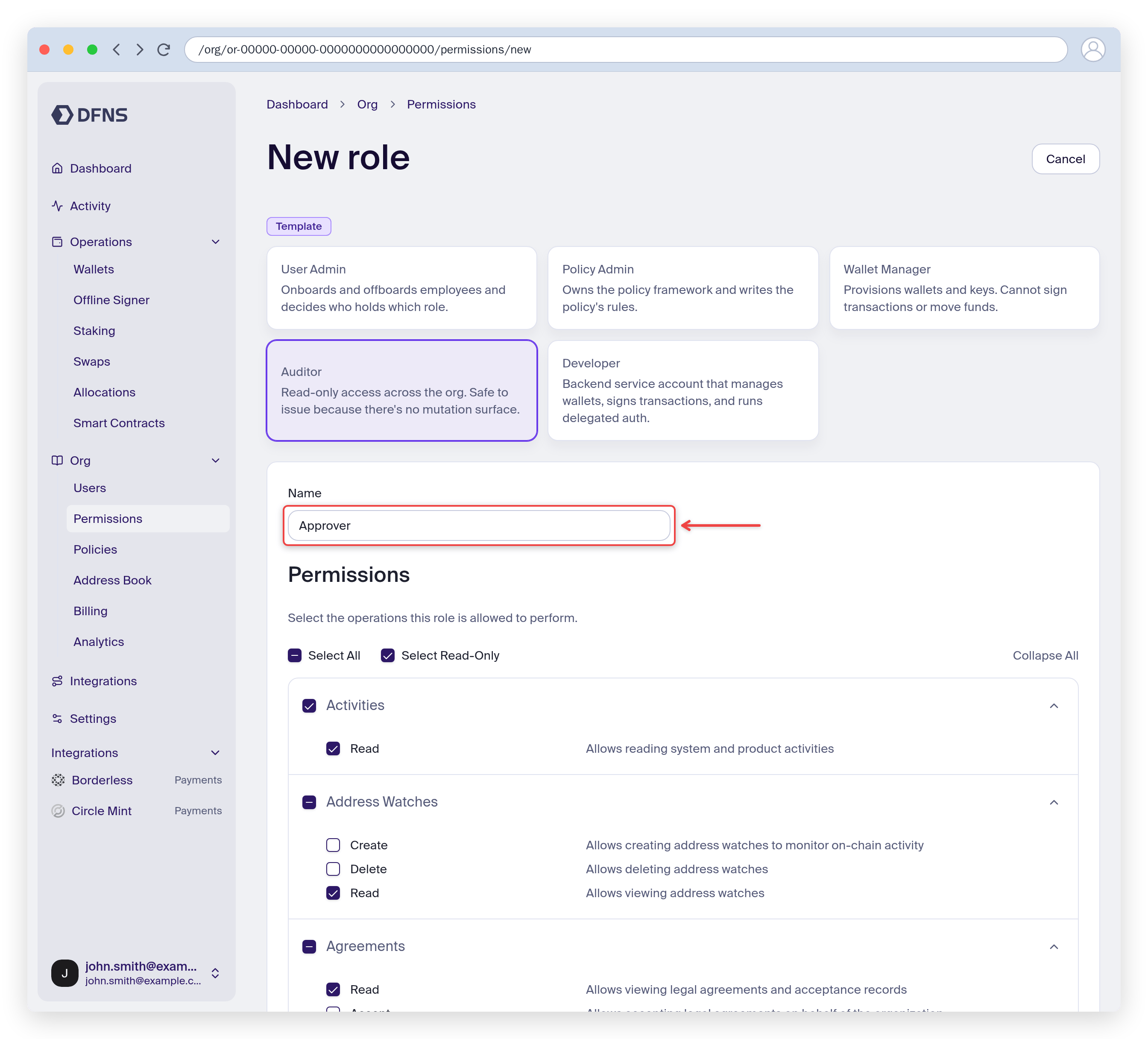Click the J user avatar at sidebar bottom
This screenshot has height=1039, width=1148.
click(x=65, y=973)
